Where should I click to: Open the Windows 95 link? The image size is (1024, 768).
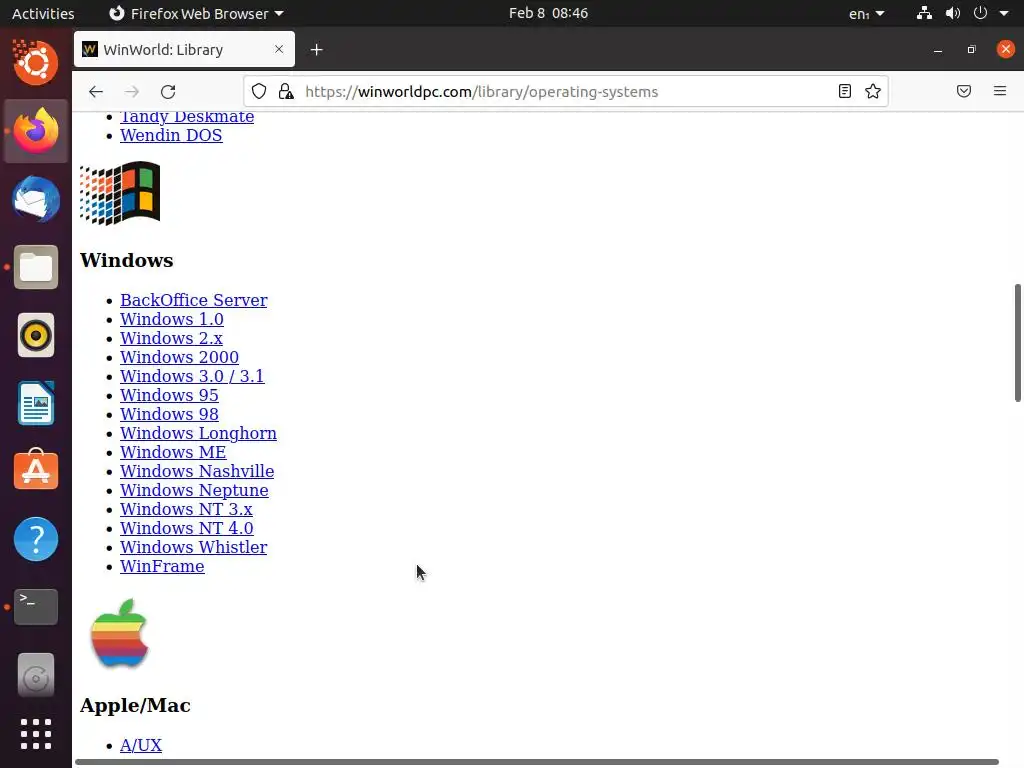click(169, 394)
